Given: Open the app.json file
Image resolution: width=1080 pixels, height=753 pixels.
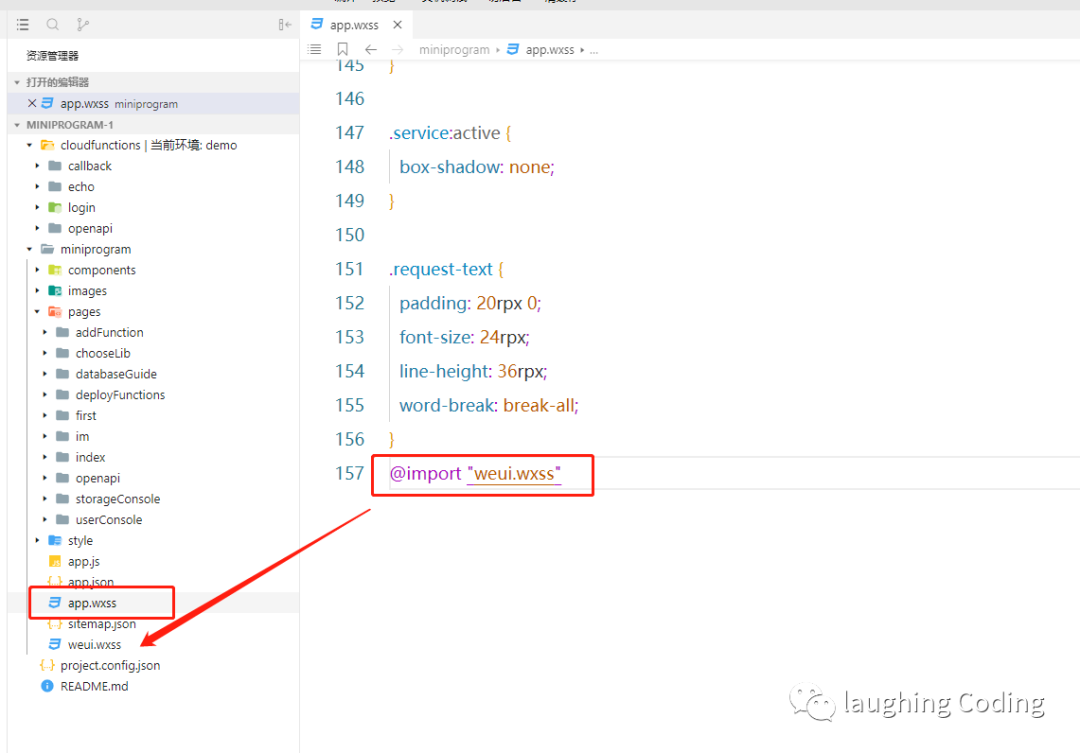Looking at the screenshot, I should (x=91, y=582).
